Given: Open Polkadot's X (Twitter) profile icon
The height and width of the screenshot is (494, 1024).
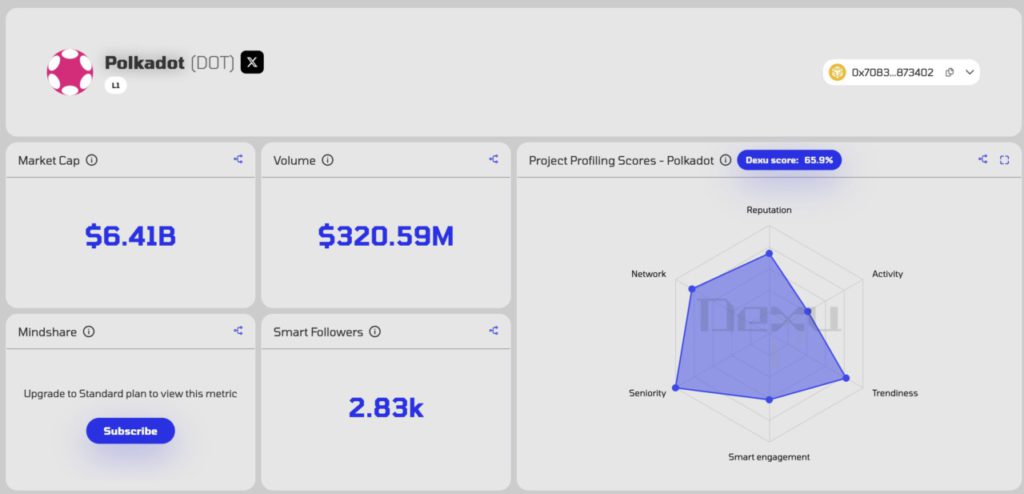Looking at the screenshot, I should (252, 62).
